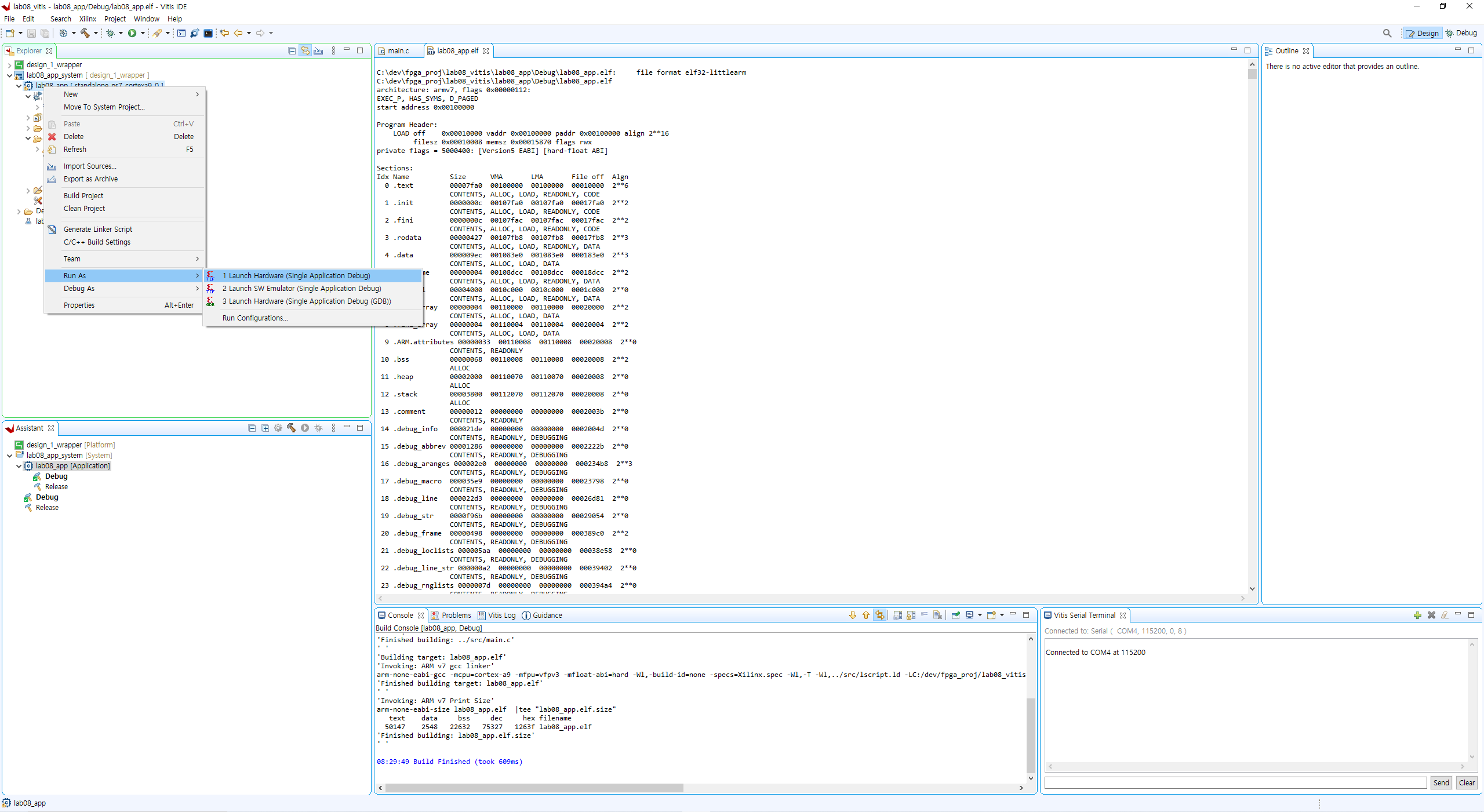Click Send button in serial terminal
Viewport: 1484px width, 812px height.
[1441, 782]
